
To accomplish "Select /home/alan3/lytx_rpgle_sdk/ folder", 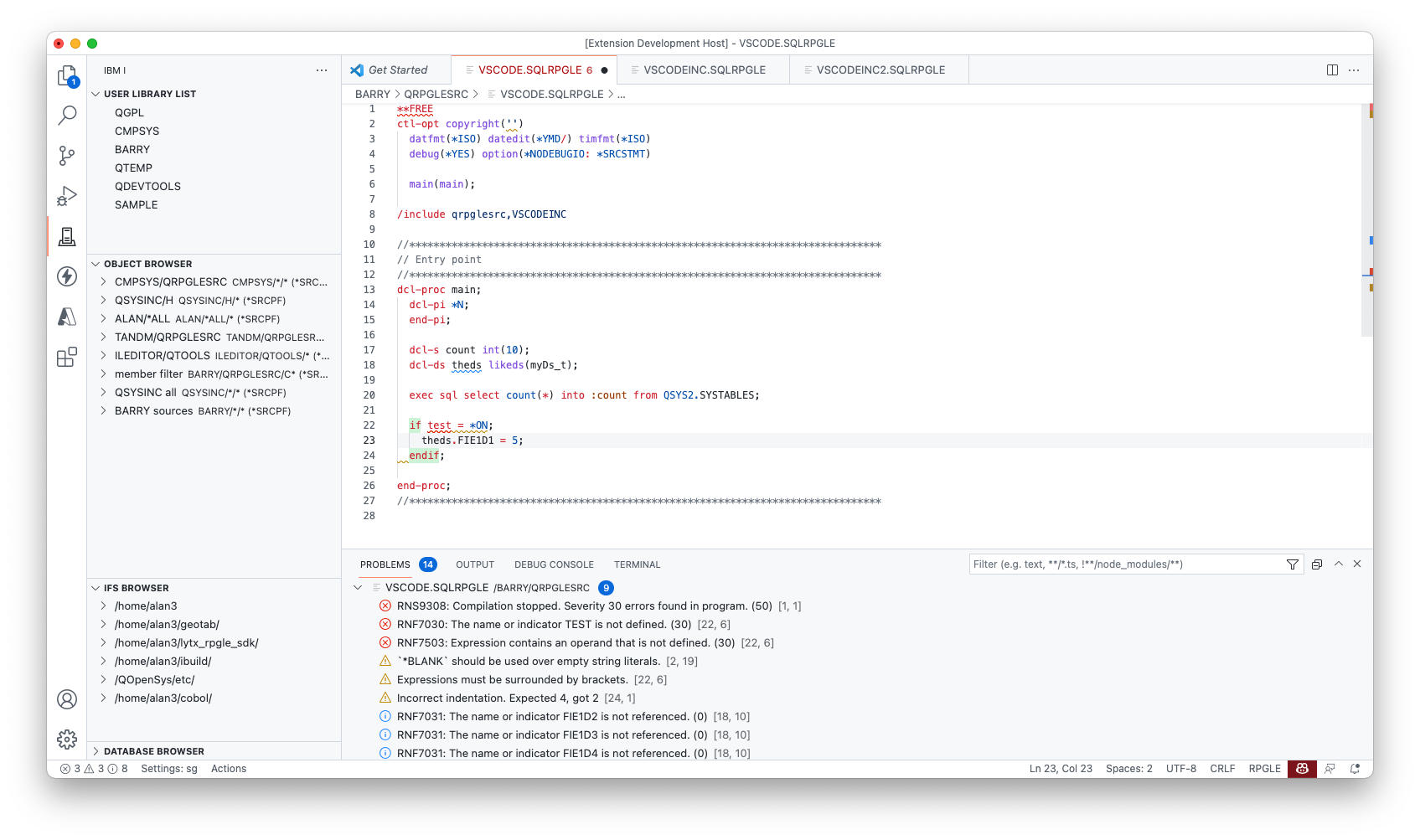I will (214, 643).
